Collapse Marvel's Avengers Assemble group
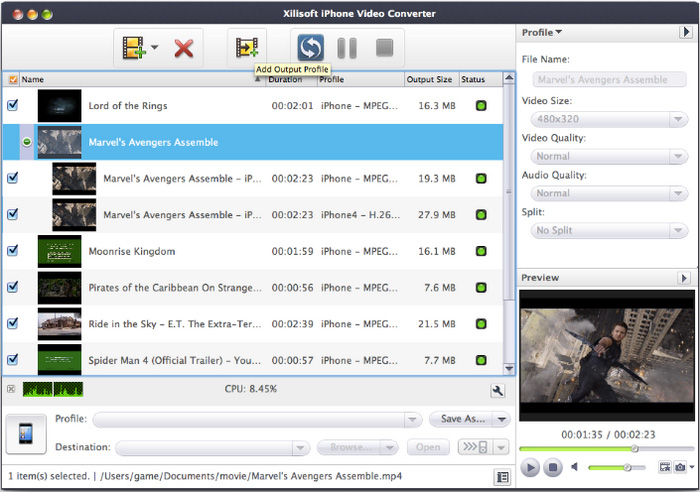This screenshot has height=492, width=700. coord(27,142)
